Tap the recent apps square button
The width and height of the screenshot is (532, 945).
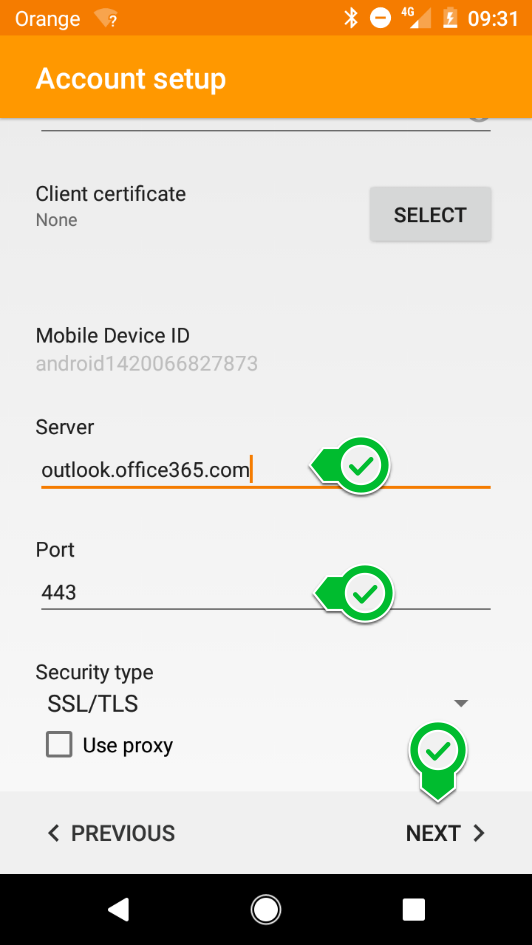tap(413, 909)
